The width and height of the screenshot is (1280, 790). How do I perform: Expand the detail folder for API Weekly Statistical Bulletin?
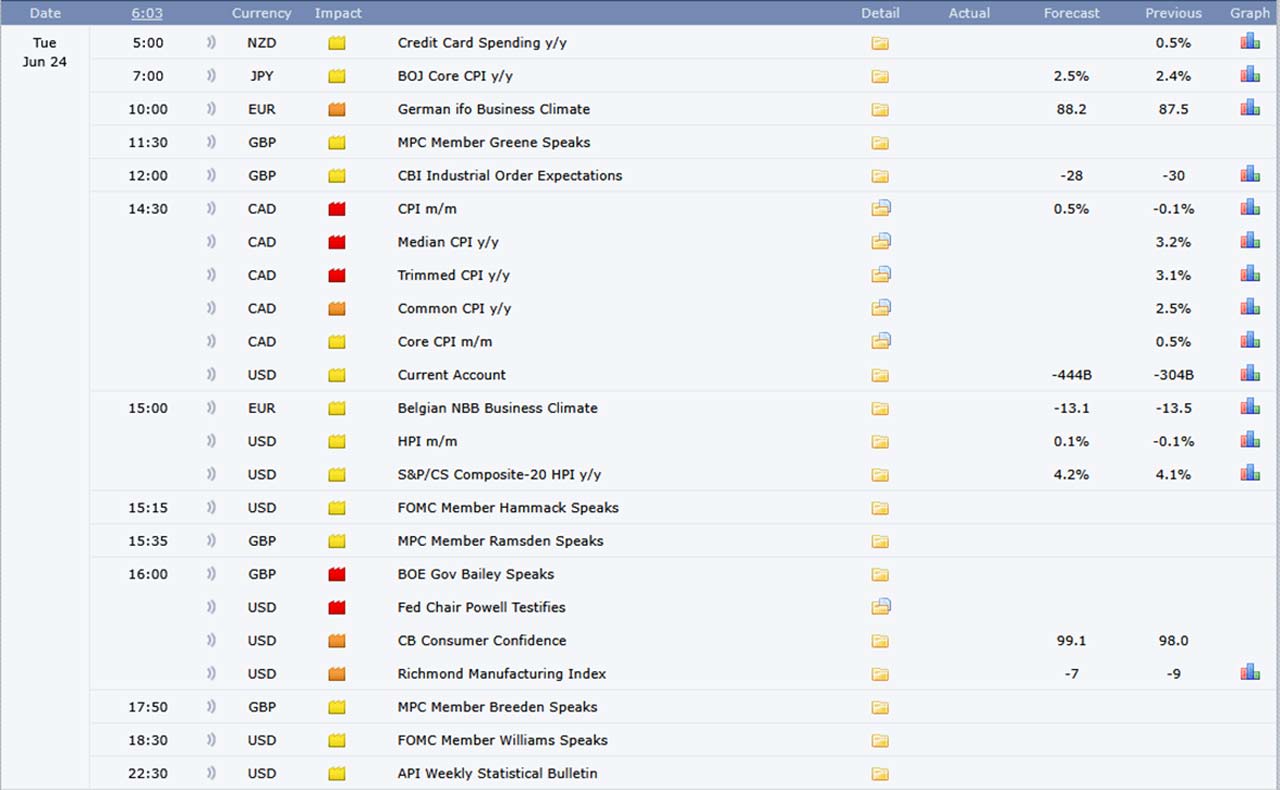pyautogui.click(x=880, y=773)
